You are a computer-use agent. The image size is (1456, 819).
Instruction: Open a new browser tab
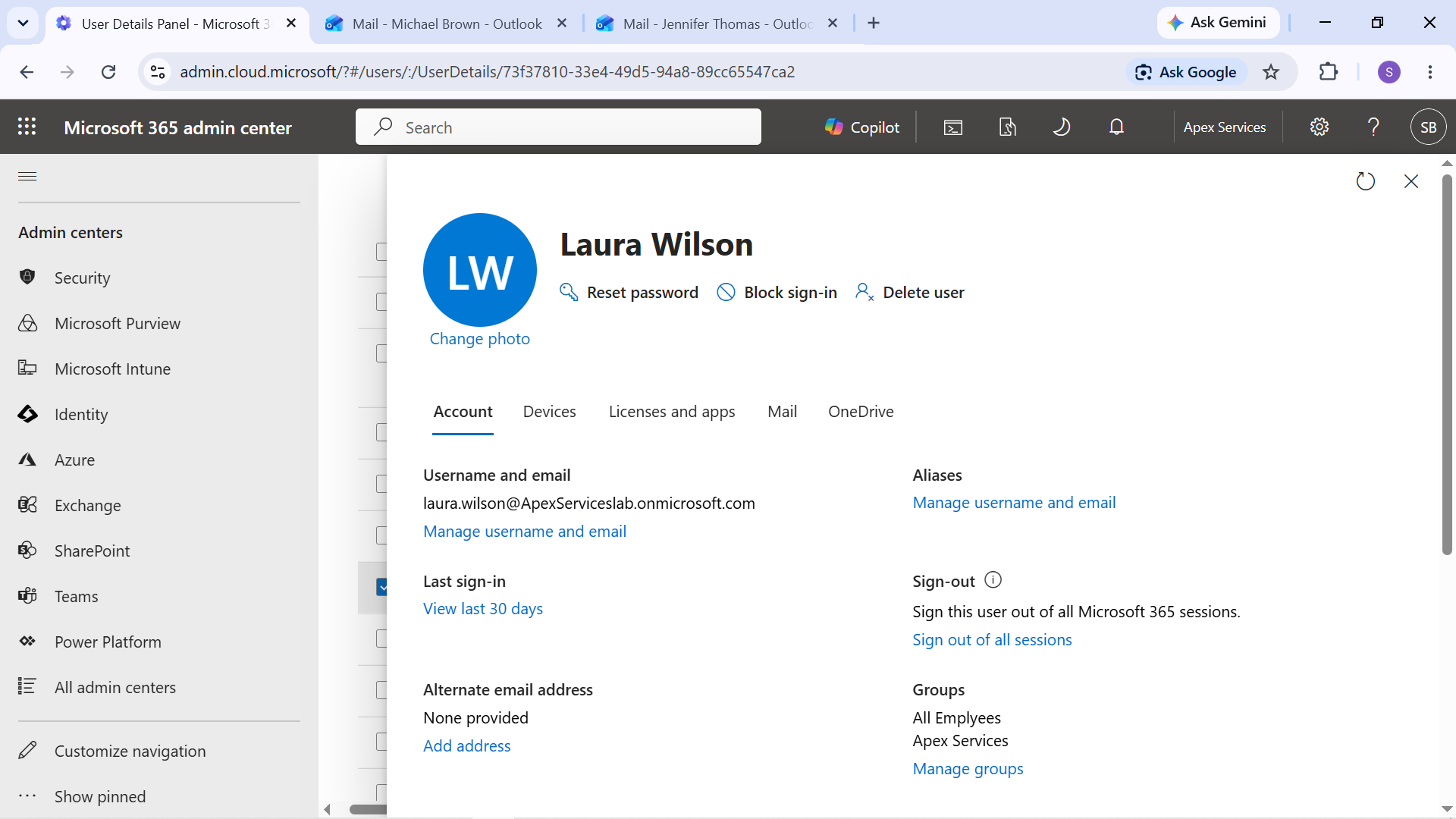coord(874,24)
